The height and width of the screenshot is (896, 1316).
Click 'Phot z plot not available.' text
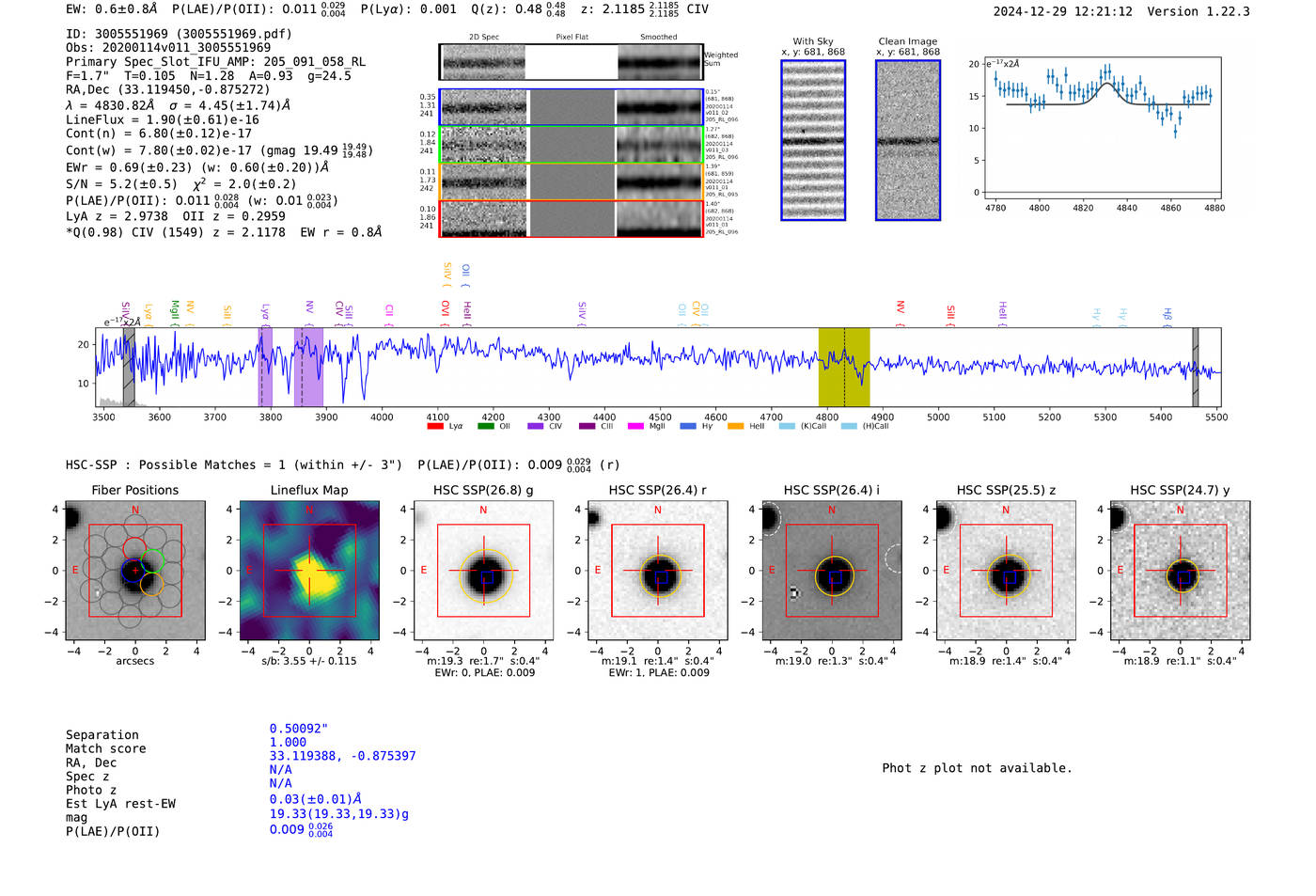(977, 768)
